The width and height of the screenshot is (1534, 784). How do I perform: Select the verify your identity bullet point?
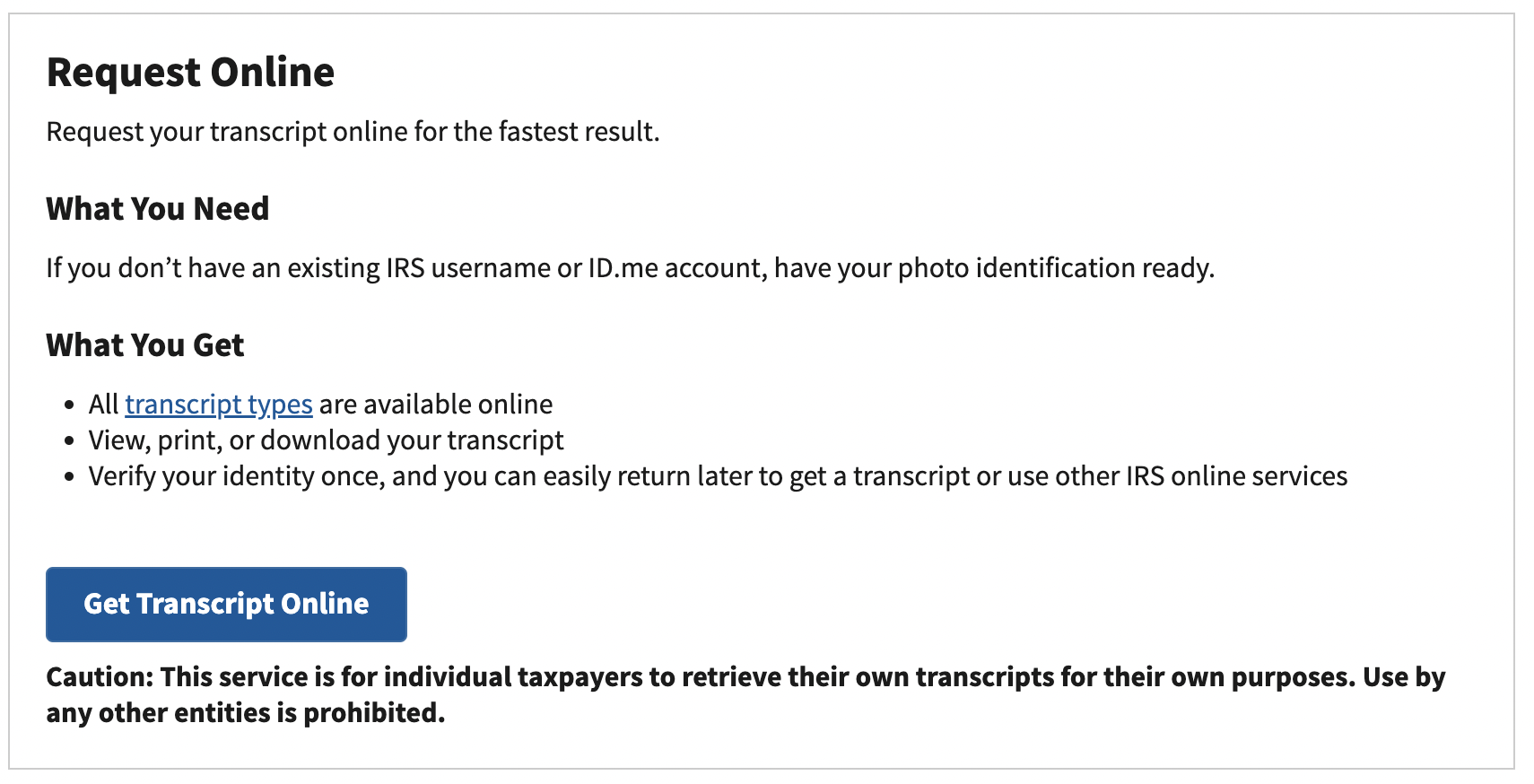coord(718,476)
